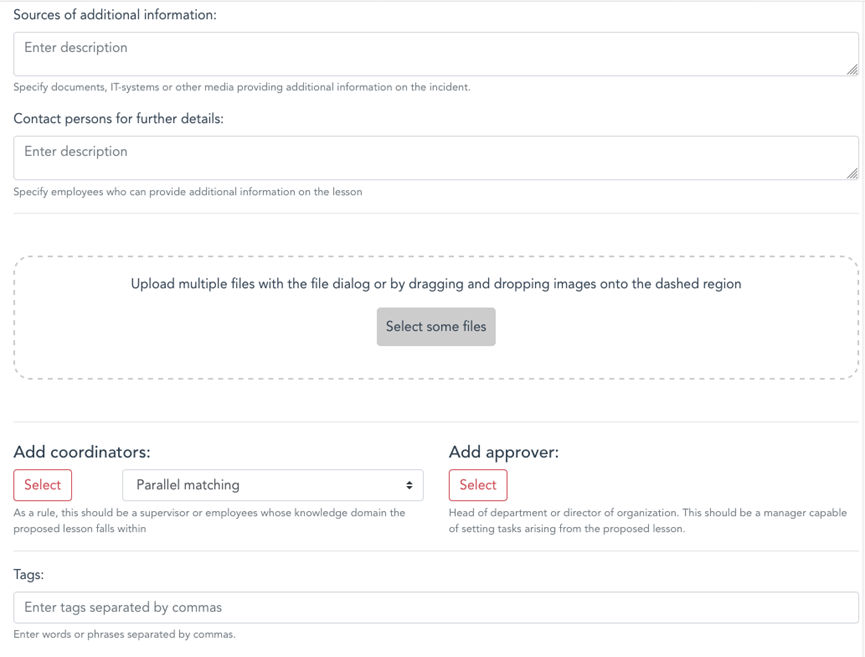Click the coordinators helper text about supervisors
Viewport: 865px width, 657px height.
pos(209,521)
